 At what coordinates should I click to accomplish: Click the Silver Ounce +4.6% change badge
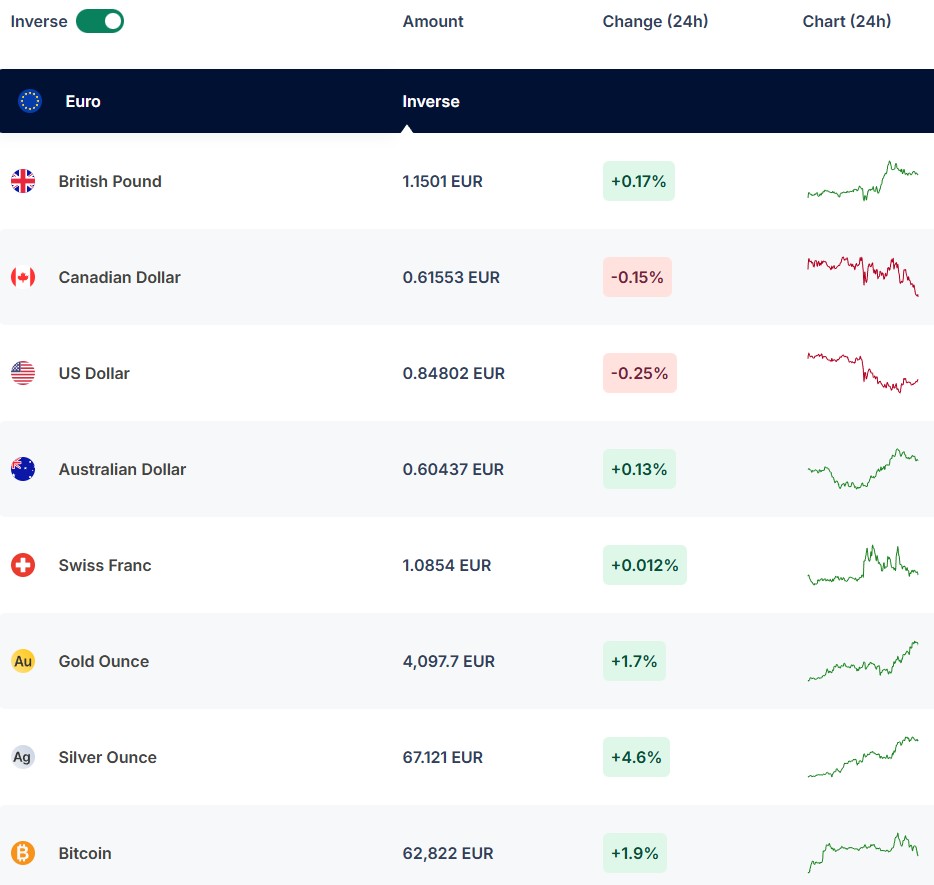click(636, 757)
